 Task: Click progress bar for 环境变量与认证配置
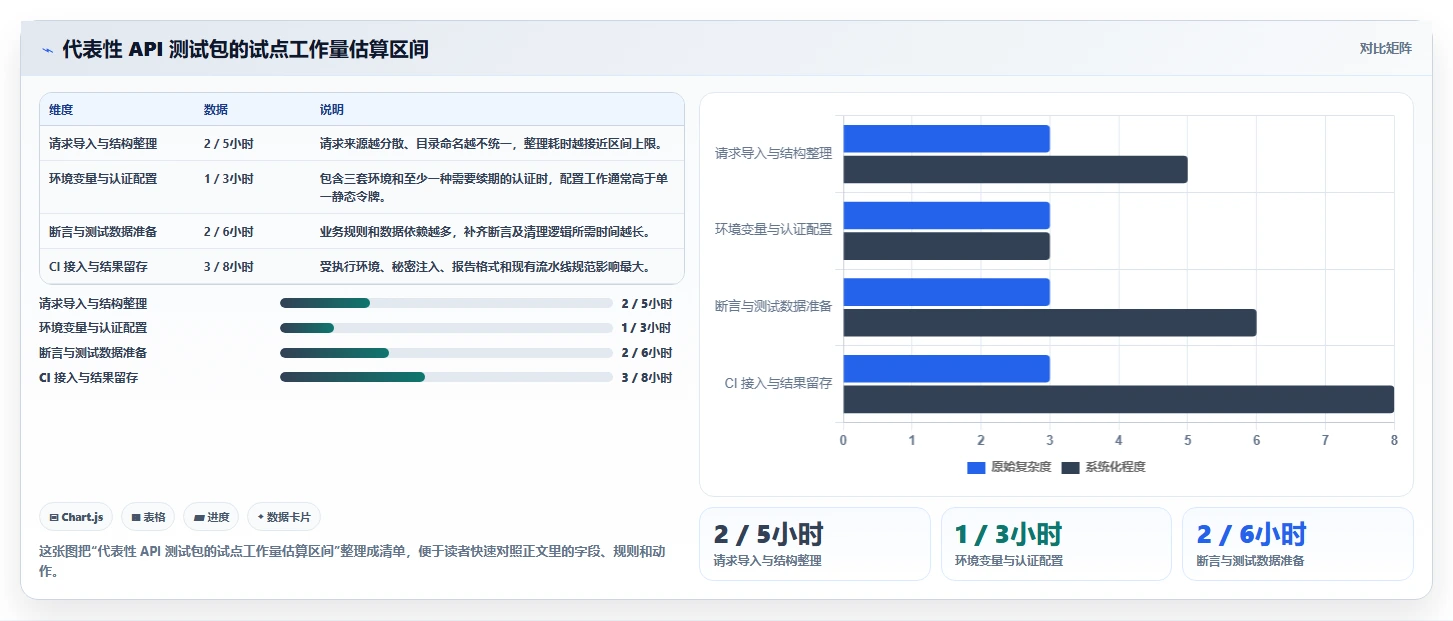click(446, 328)
